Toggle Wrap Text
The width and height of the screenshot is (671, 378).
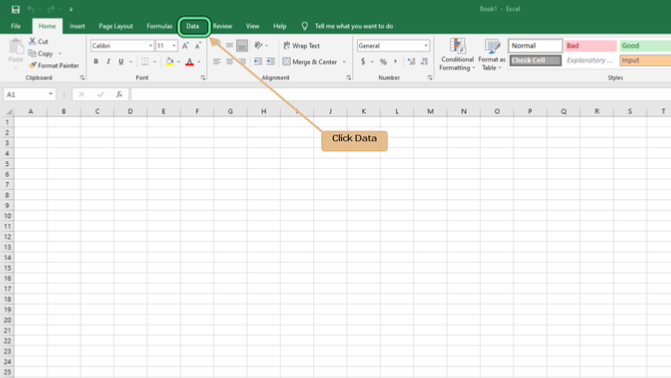[302, 45]
